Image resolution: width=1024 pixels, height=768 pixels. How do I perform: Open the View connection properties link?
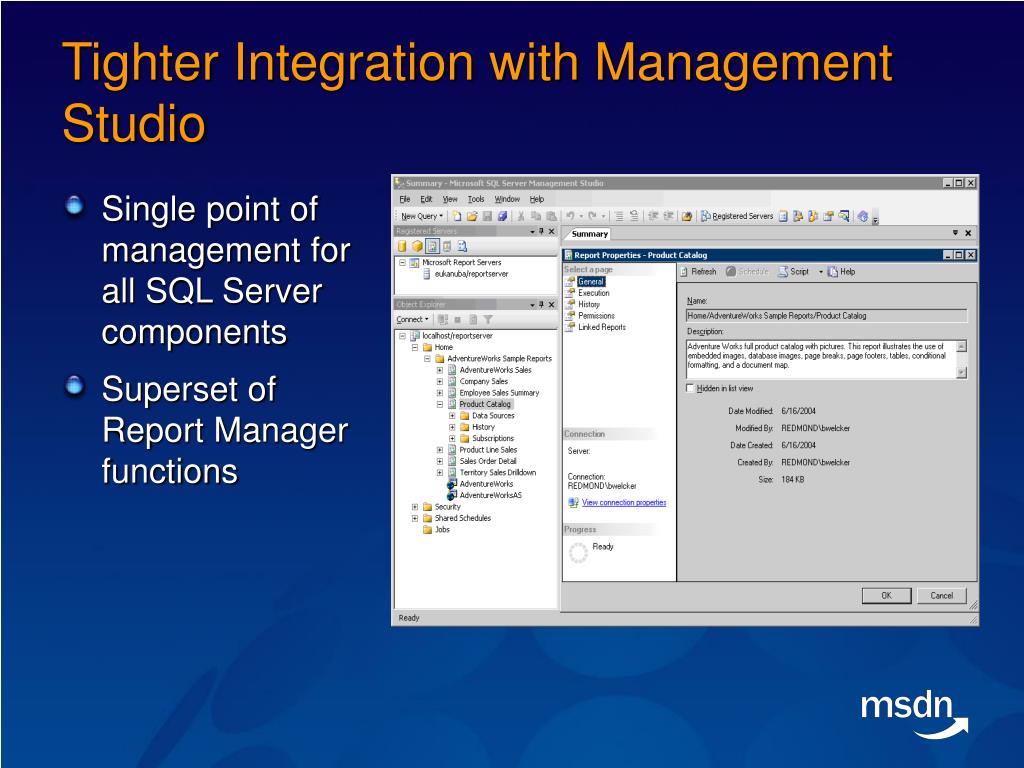(624, 502)
